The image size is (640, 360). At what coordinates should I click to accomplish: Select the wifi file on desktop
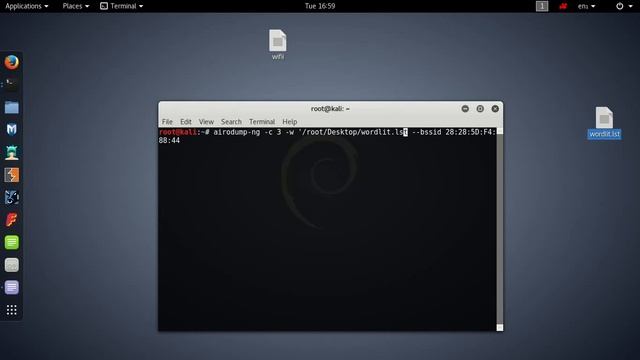point(278,44)
